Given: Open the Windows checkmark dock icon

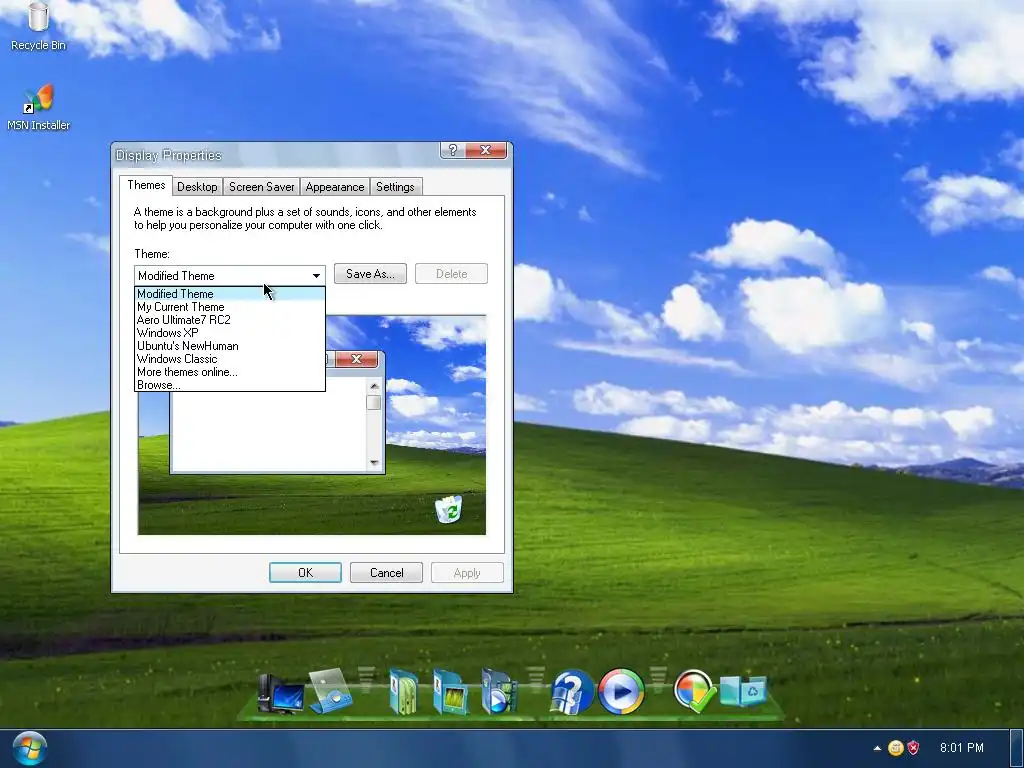Looking at the screenshot, I should tap(693, 691).
